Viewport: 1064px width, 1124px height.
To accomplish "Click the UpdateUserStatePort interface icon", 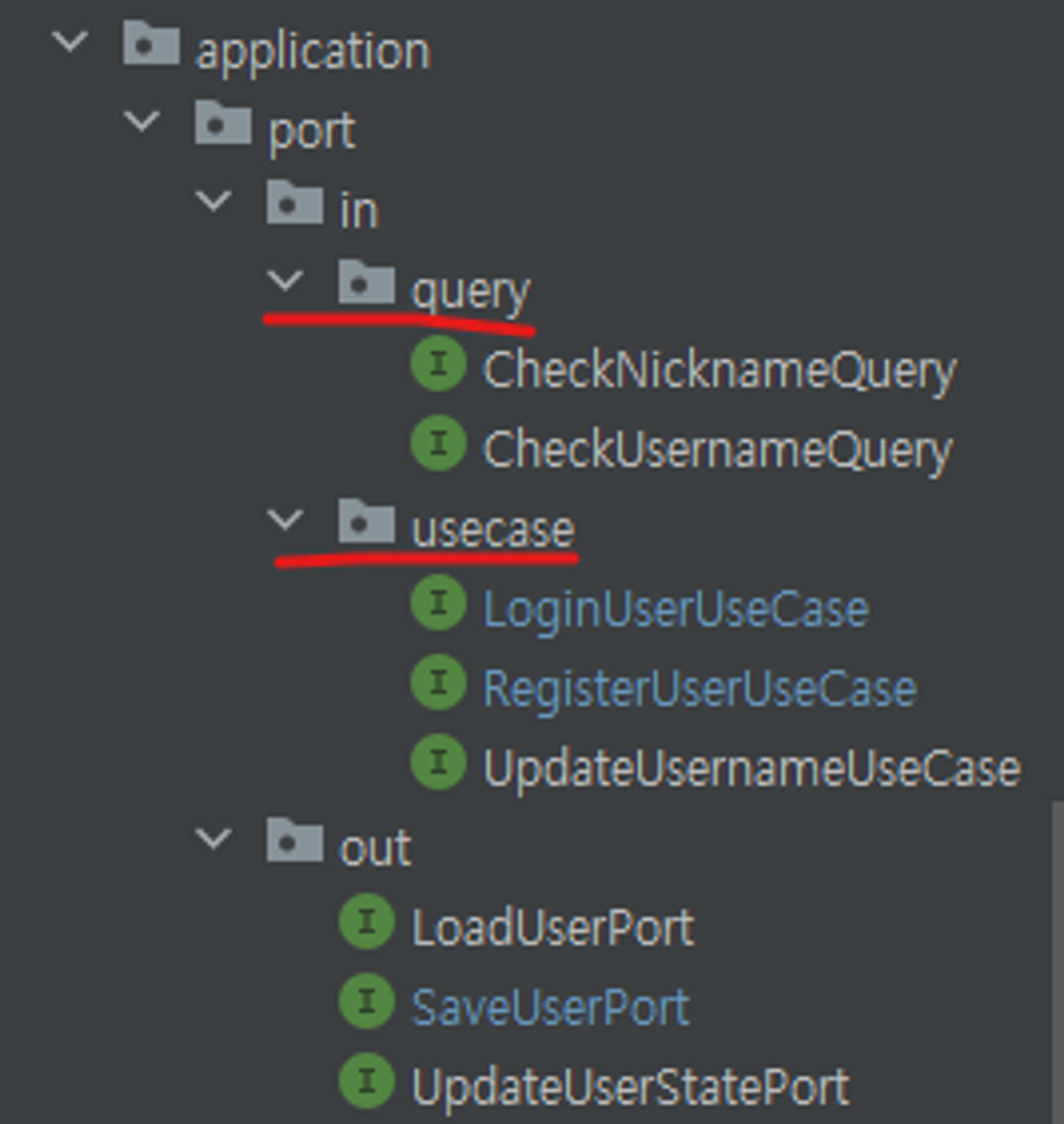I will (x=367, y=1081).
